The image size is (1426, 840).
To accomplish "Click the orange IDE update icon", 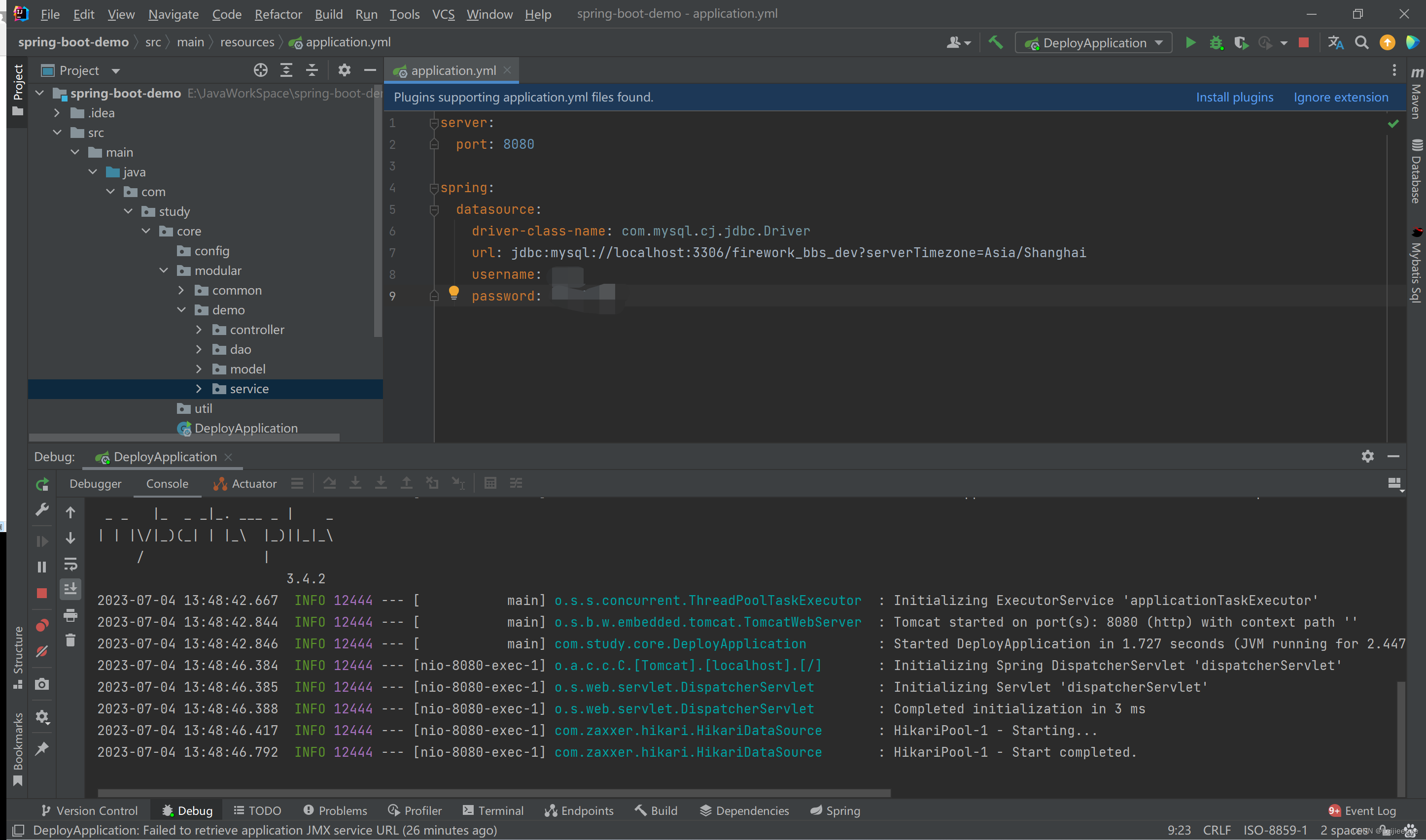I will coord(1388,43).
